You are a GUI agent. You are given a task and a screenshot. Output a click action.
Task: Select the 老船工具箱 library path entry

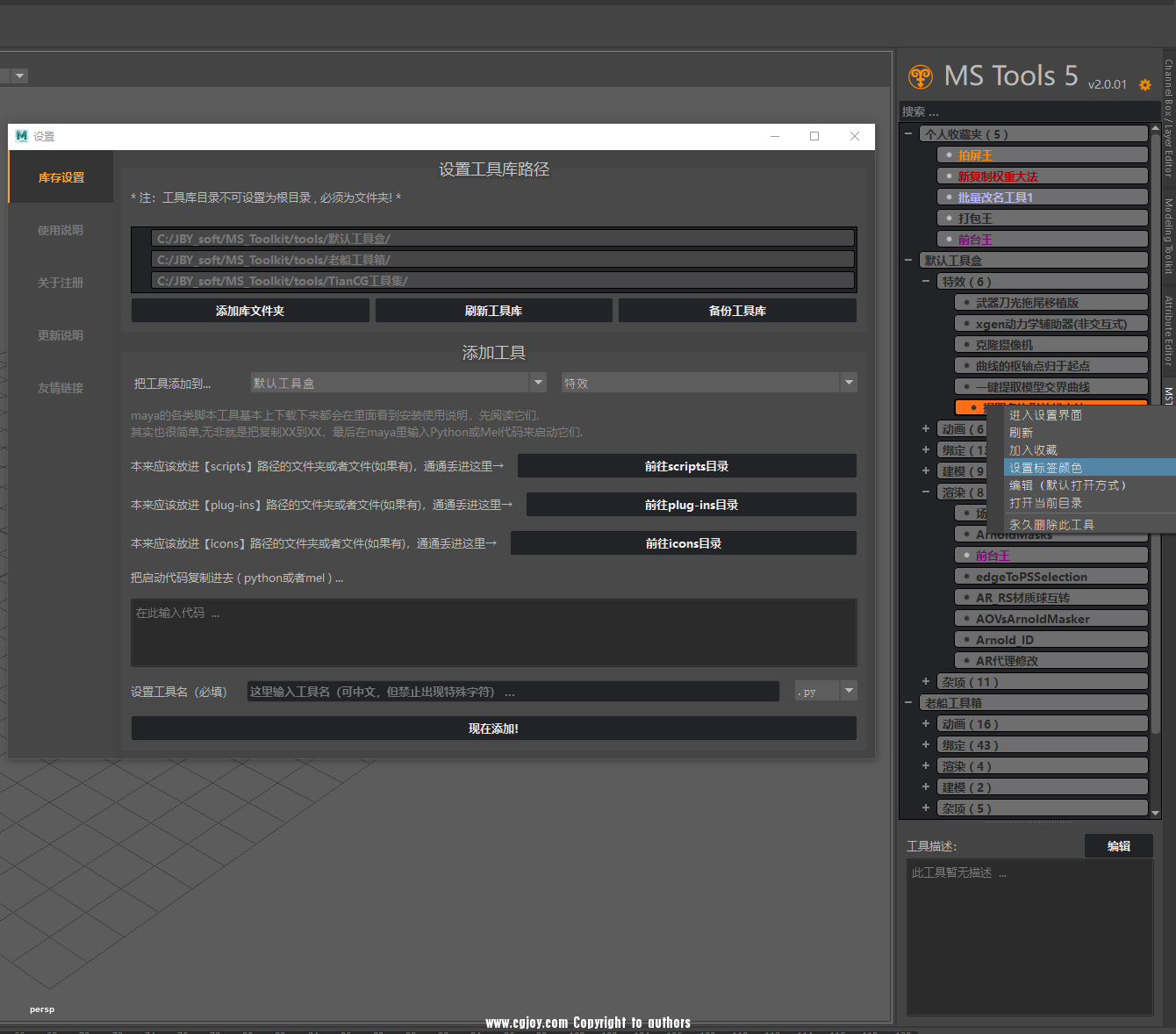click(503, 259)
